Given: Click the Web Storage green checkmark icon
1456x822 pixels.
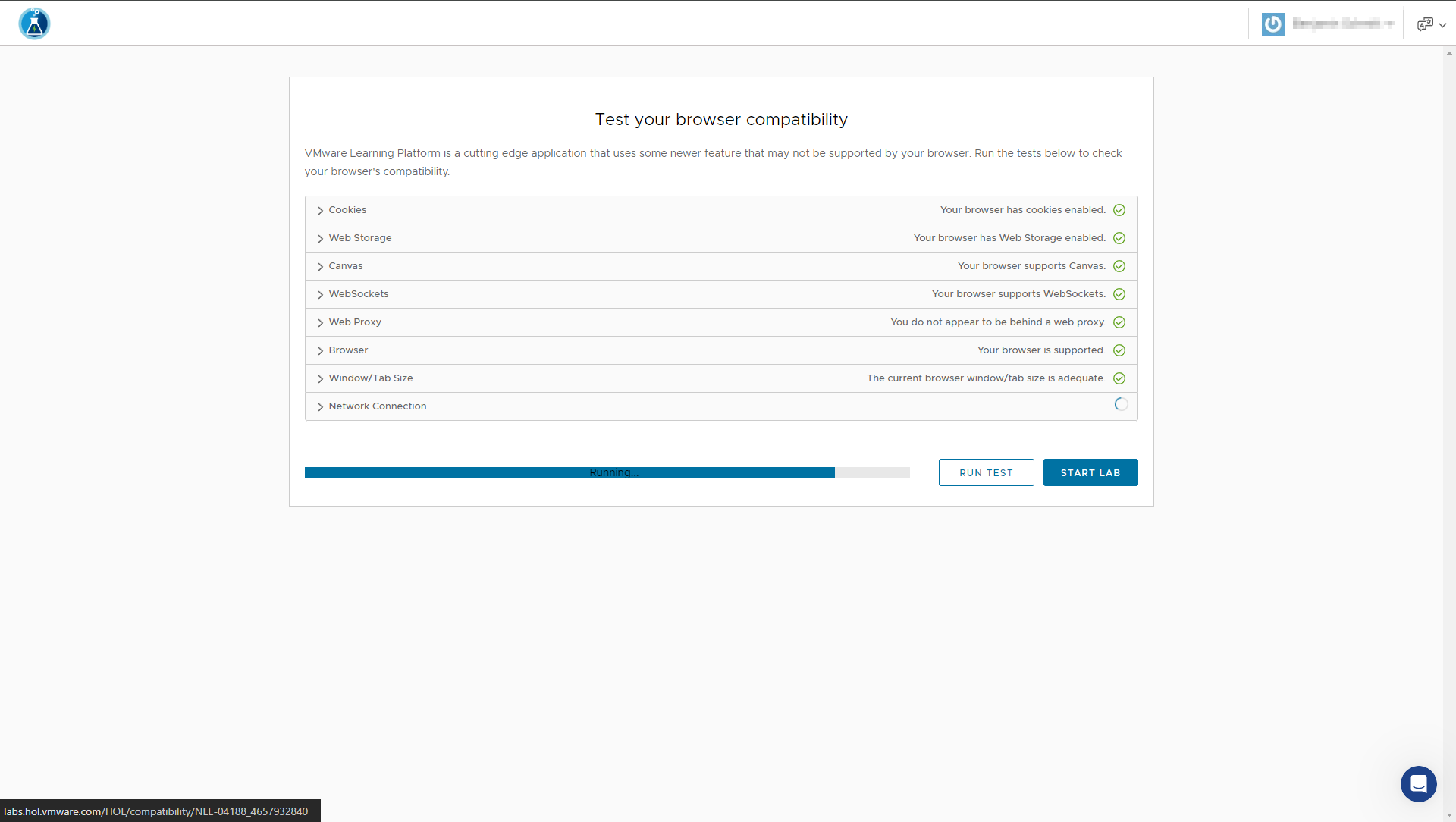Looking at the screenshot, I should pos(1119,238).
